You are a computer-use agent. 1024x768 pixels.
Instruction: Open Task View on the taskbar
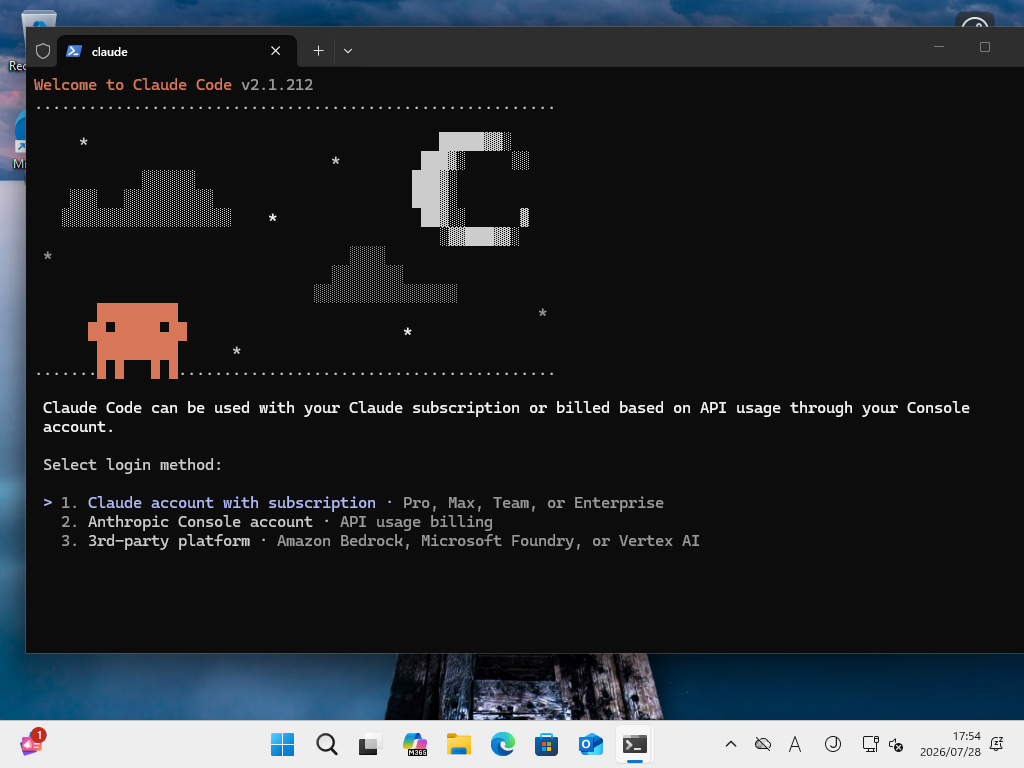[x=370, y=744]
